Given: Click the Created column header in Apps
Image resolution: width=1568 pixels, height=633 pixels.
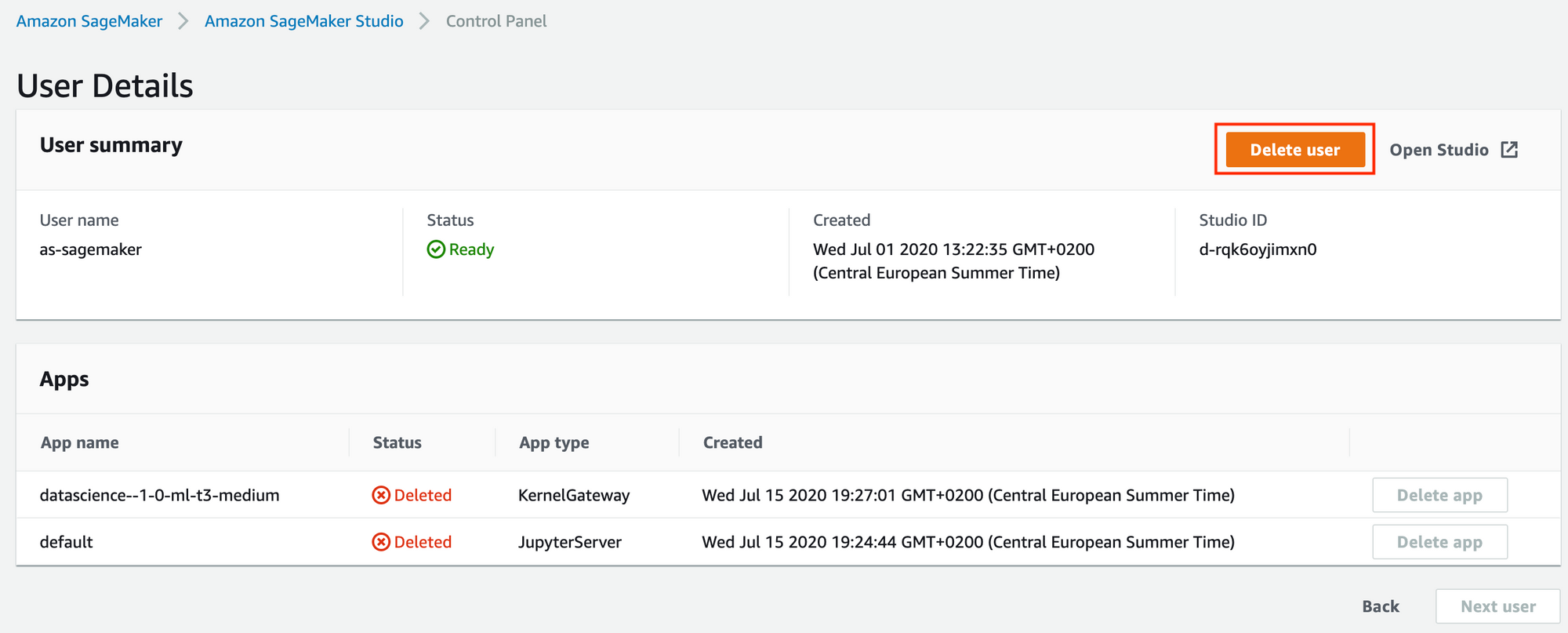Looking at the screenshot, I should click(x=733, y=442).
